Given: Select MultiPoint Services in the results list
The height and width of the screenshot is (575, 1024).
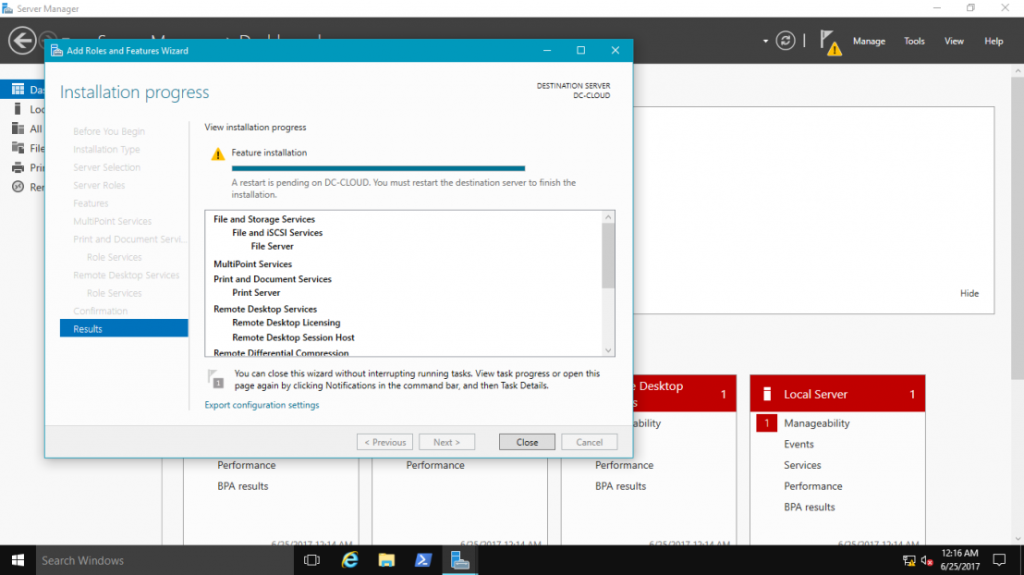Looking at the screenshot, I should coord(253,264).
